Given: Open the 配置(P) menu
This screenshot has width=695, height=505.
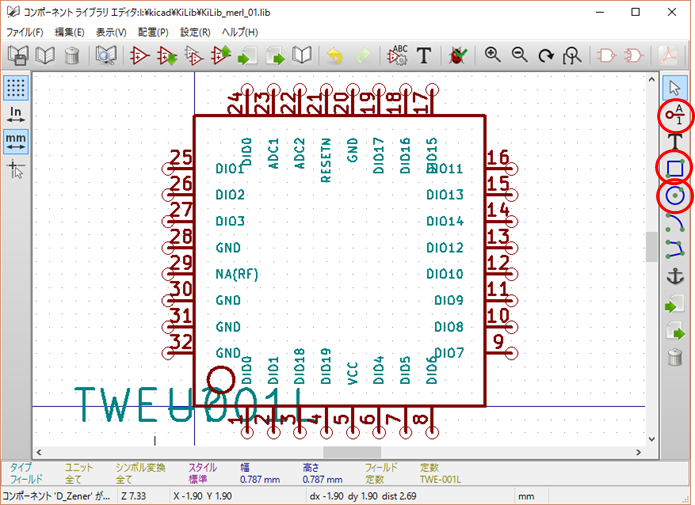Looking at the screenshot, I should coord(153,32).
